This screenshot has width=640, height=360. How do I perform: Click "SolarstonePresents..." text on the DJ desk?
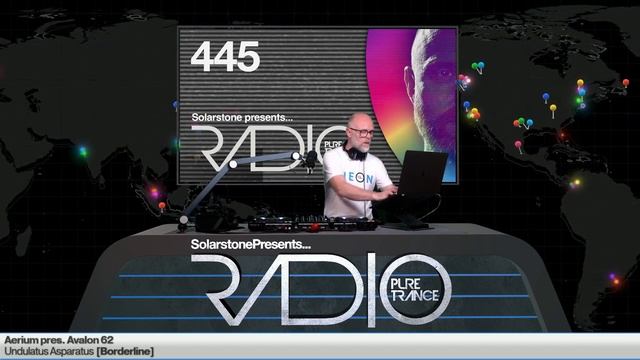tap(251, 244)
